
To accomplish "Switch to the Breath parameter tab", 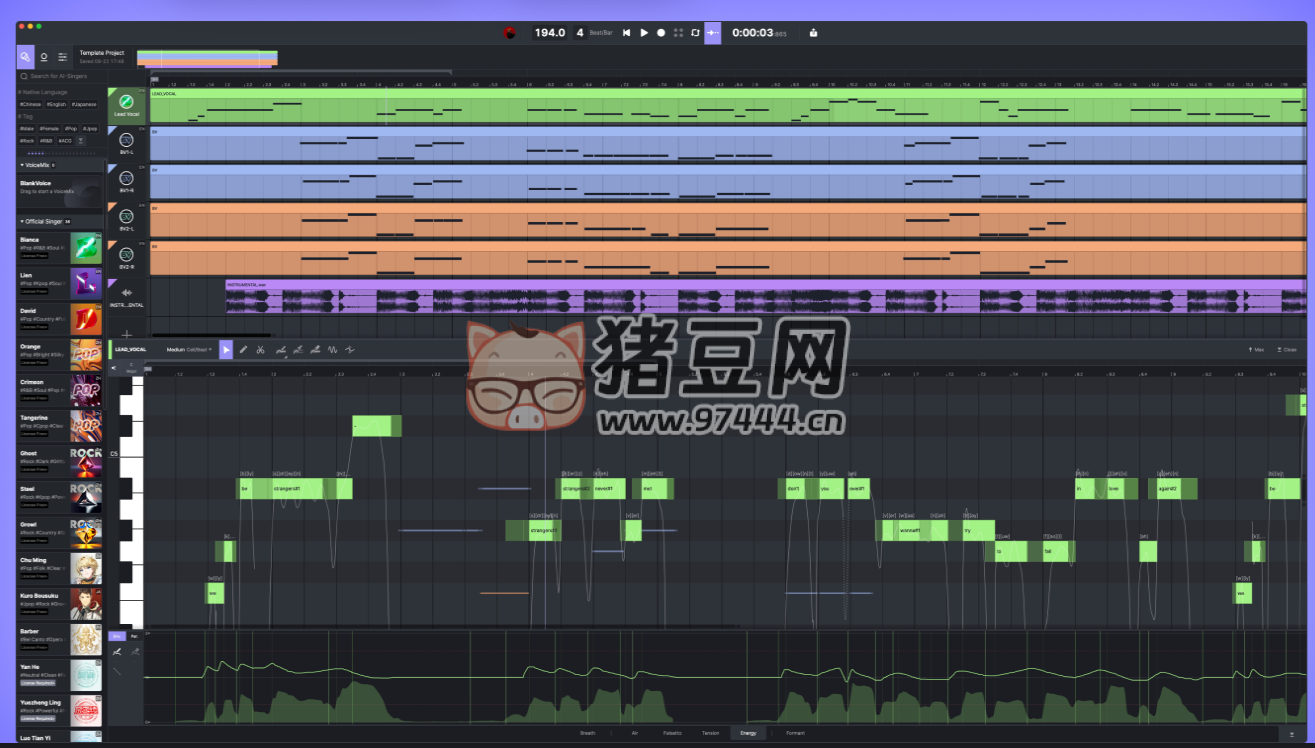I will point(587,733).
